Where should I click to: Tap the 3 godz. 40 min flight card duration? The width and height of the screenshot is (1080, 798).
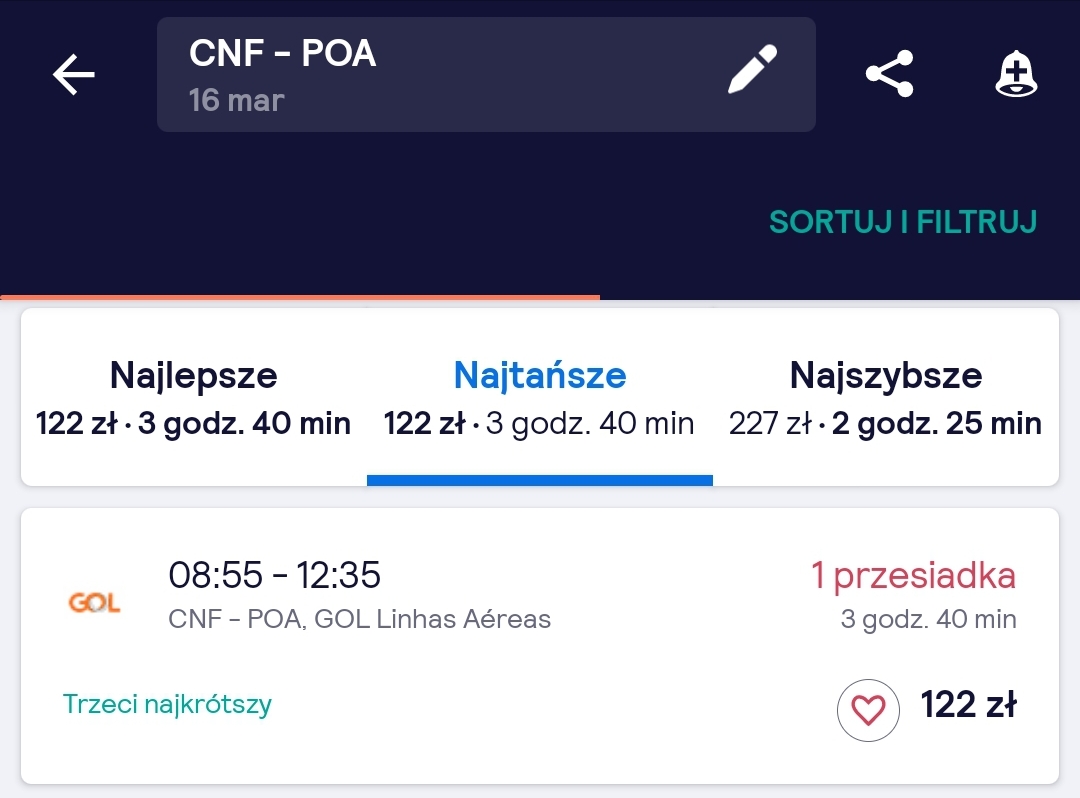[928, 619]
